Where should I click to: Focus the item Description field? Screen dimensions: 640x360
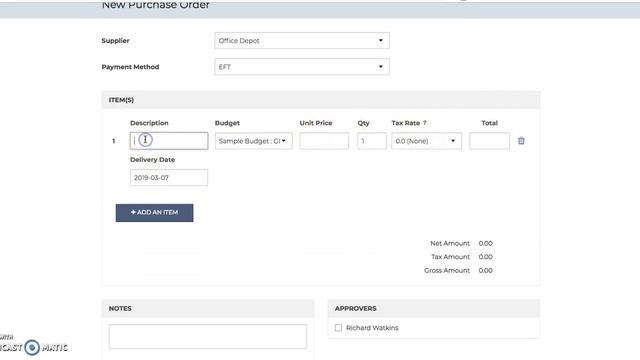[169, 141]
